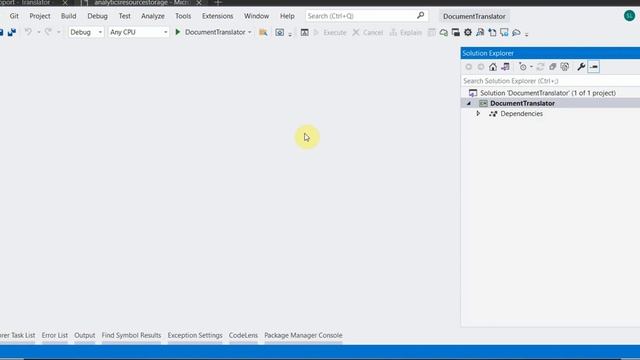
Task: Expand the Dependencies node arrow
Action: [478, 113]
